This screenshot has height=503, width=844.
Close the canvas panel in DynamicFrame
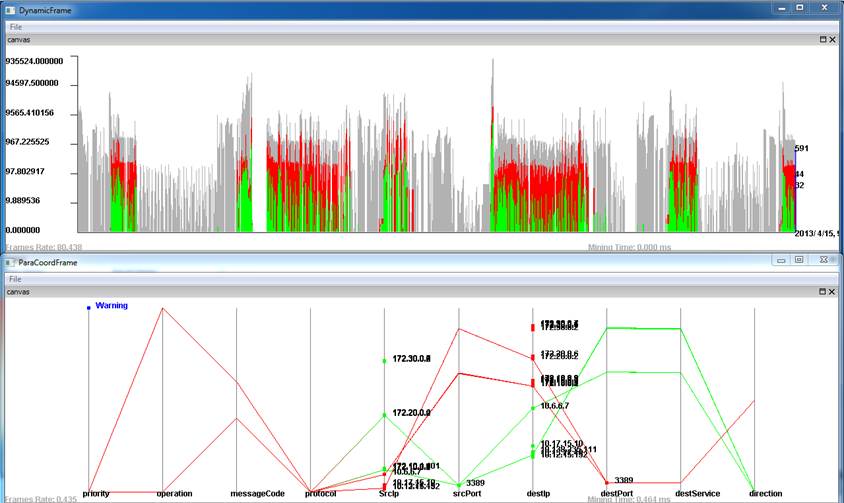point(832,40)
